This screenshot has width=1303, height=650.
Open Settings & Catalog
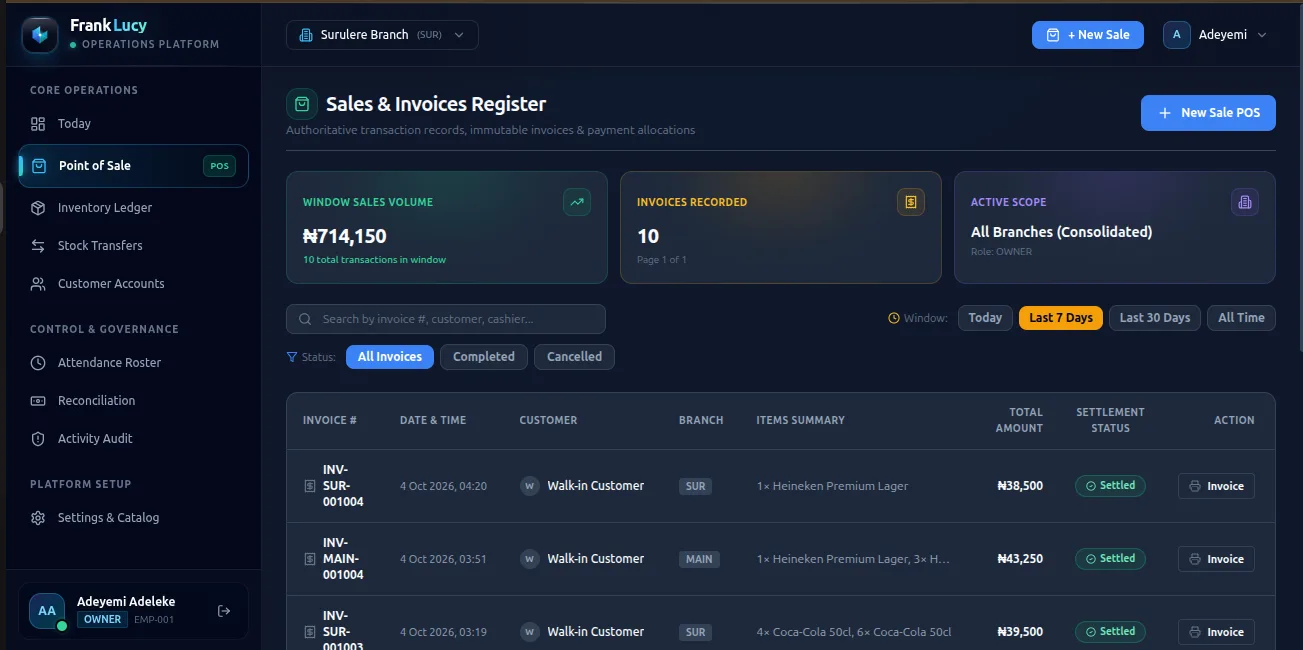point(133,518)
